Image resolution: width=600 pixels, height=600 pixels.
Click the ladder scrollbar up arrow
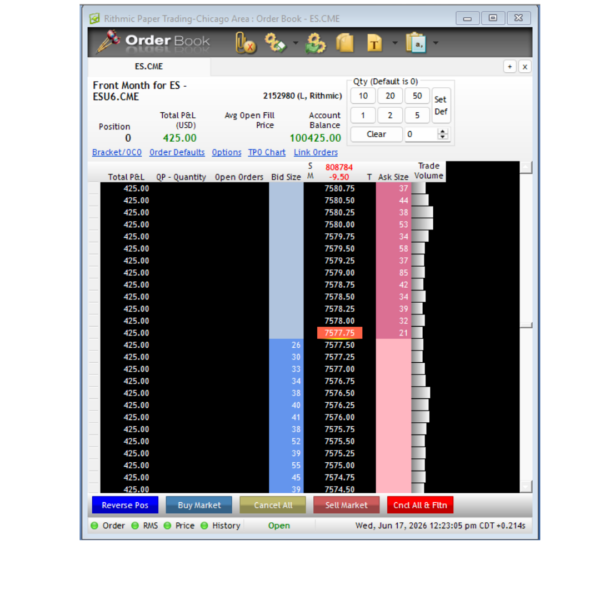click(x=526, y=167)
